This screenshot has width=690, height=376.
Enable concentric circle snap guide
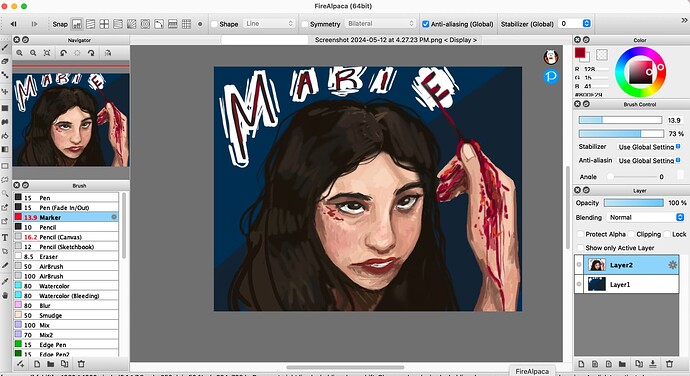pyautogui.click(x=145, y=24)
